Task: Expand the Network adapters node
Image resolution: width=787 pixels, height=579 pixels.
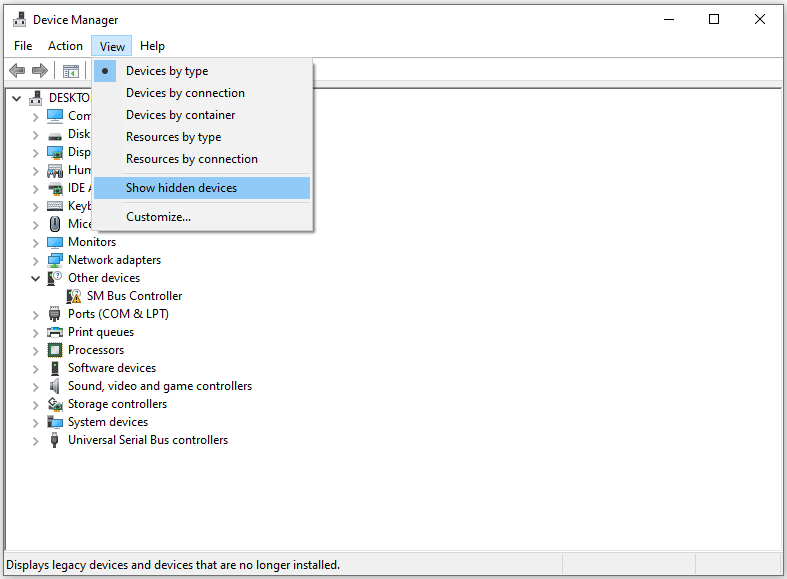Action: click(35, 261)
